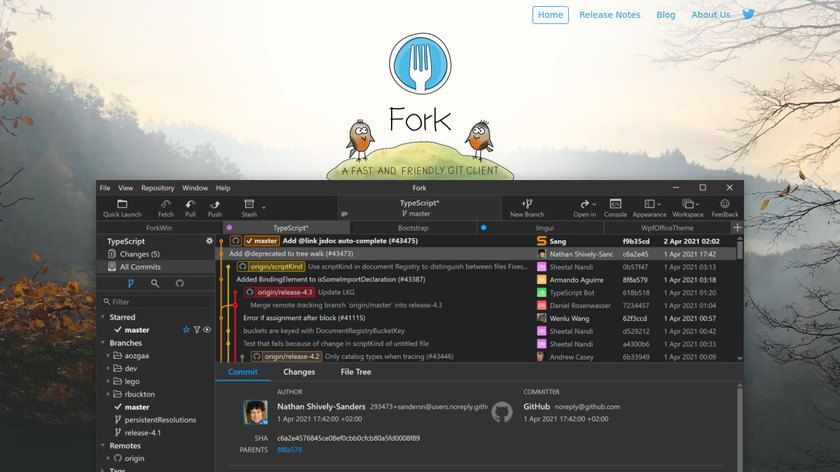Viewport: 840px width, 472px height.
Task: Expand the rbuckton branch folder
Action: 108,394
